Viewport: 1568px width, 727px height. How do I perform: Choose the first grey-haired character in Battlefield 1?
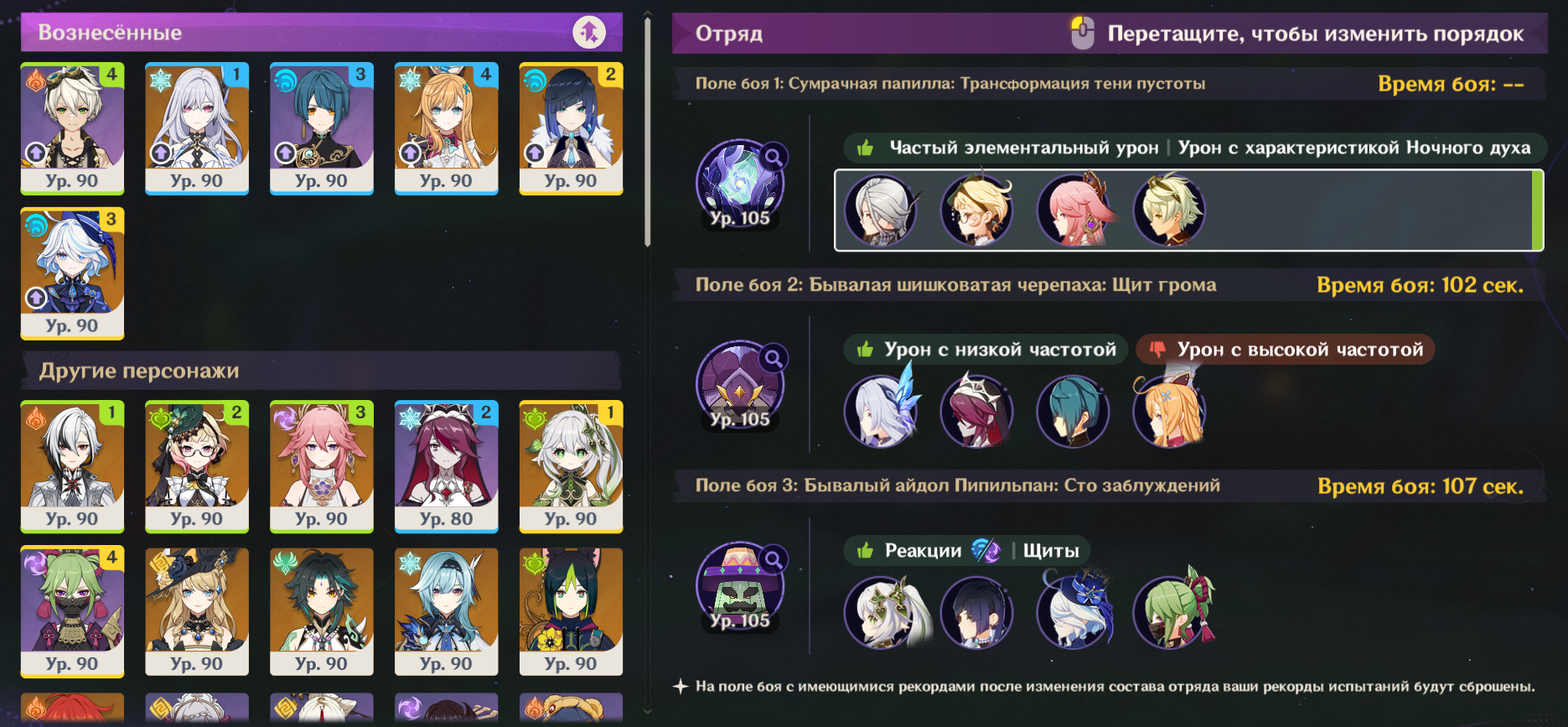point(881,210)
